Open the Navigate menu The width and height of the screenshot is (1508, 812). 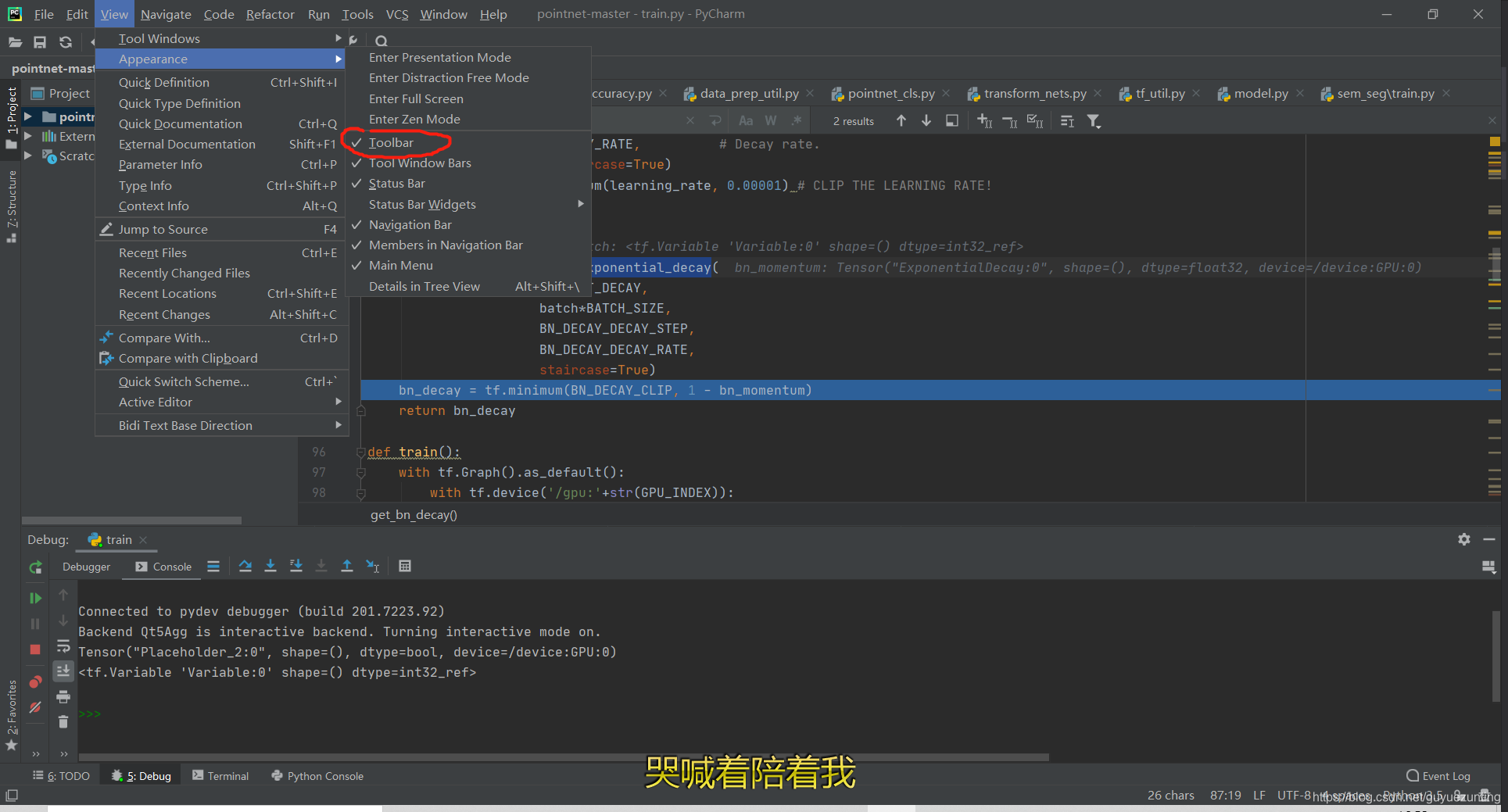pos(166,14)
